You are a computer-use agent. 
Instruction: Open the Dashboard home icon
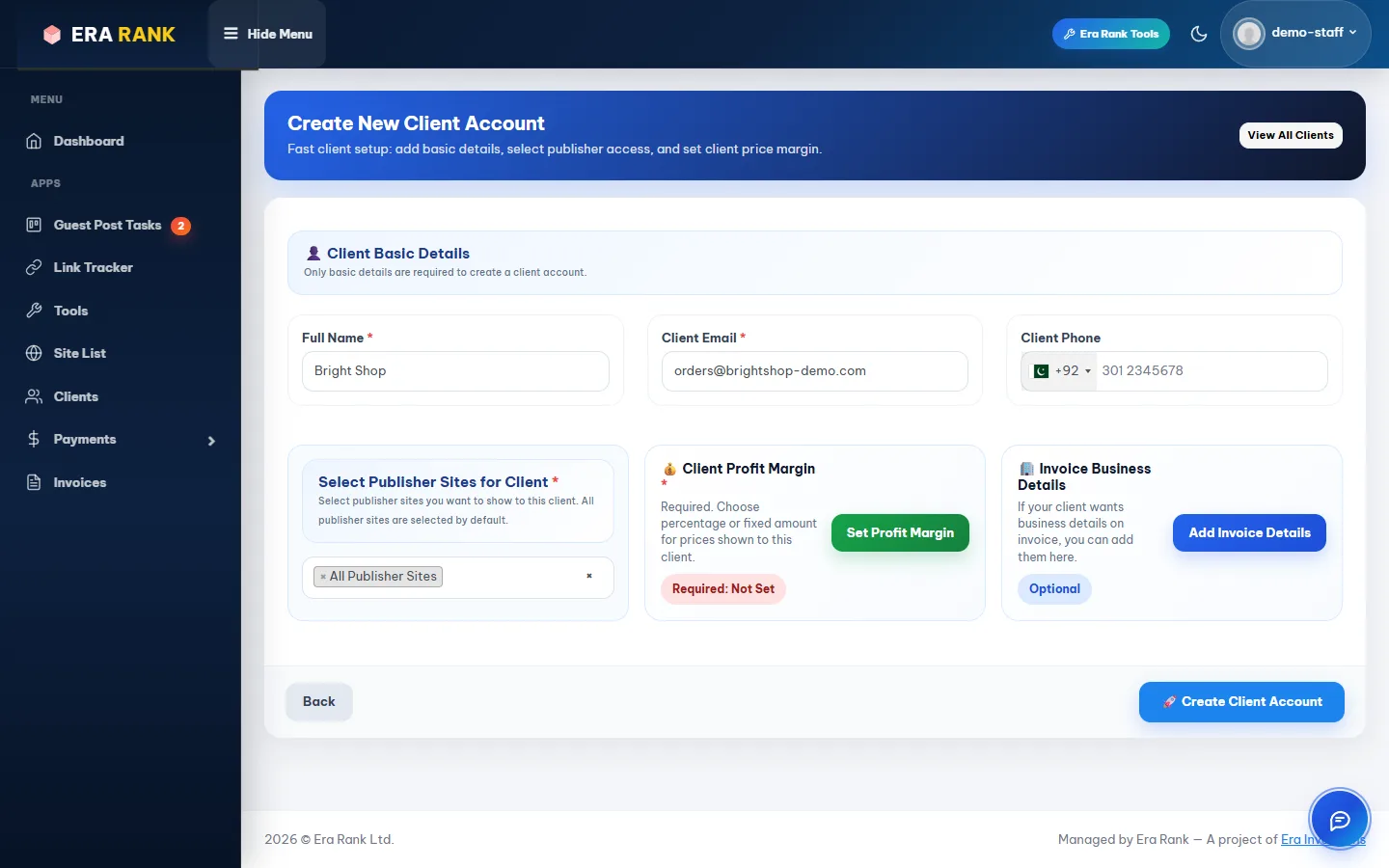34,141
